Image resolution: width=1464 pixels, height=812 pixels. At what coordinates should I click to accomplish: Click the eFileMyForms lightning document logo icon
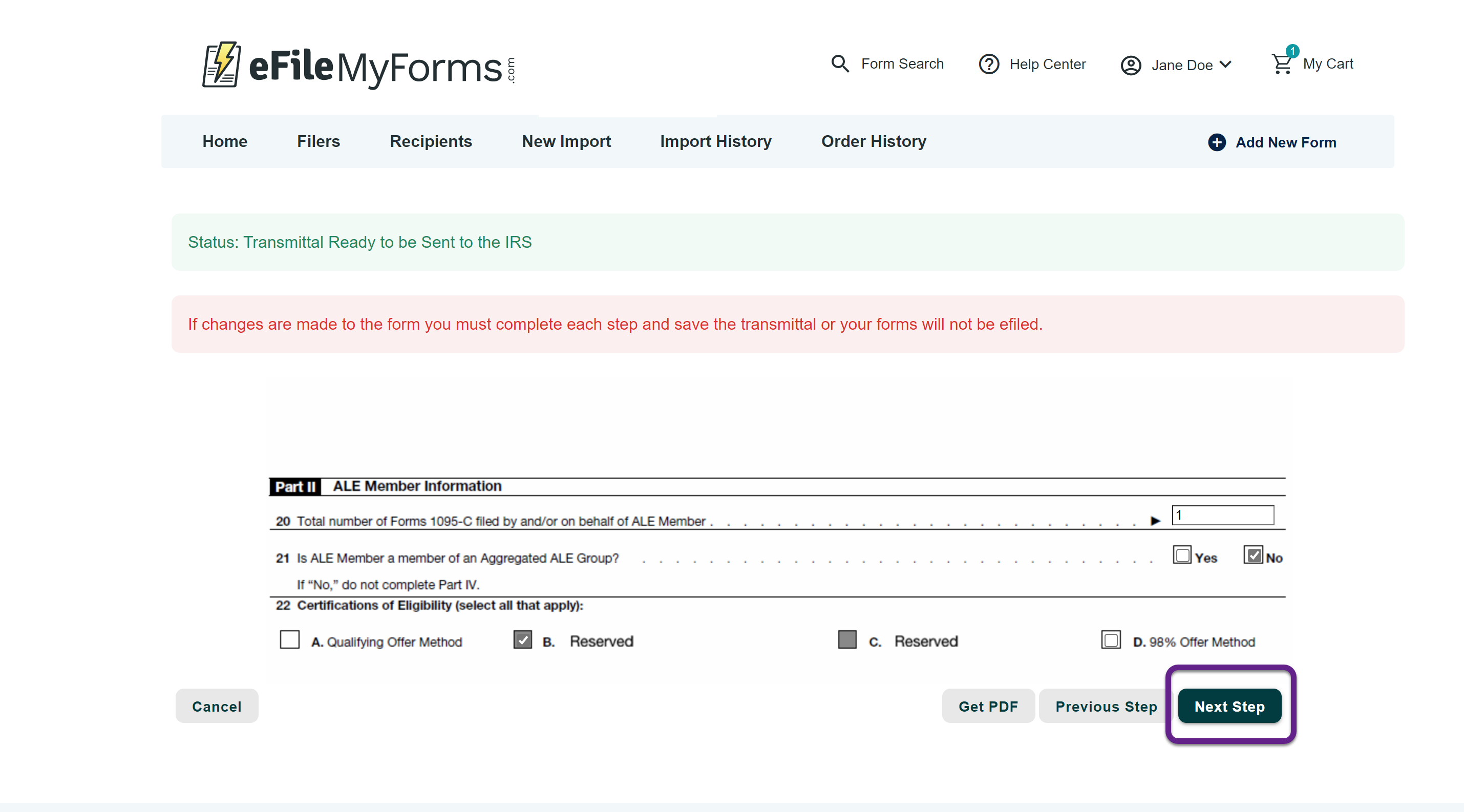[222, 65]
